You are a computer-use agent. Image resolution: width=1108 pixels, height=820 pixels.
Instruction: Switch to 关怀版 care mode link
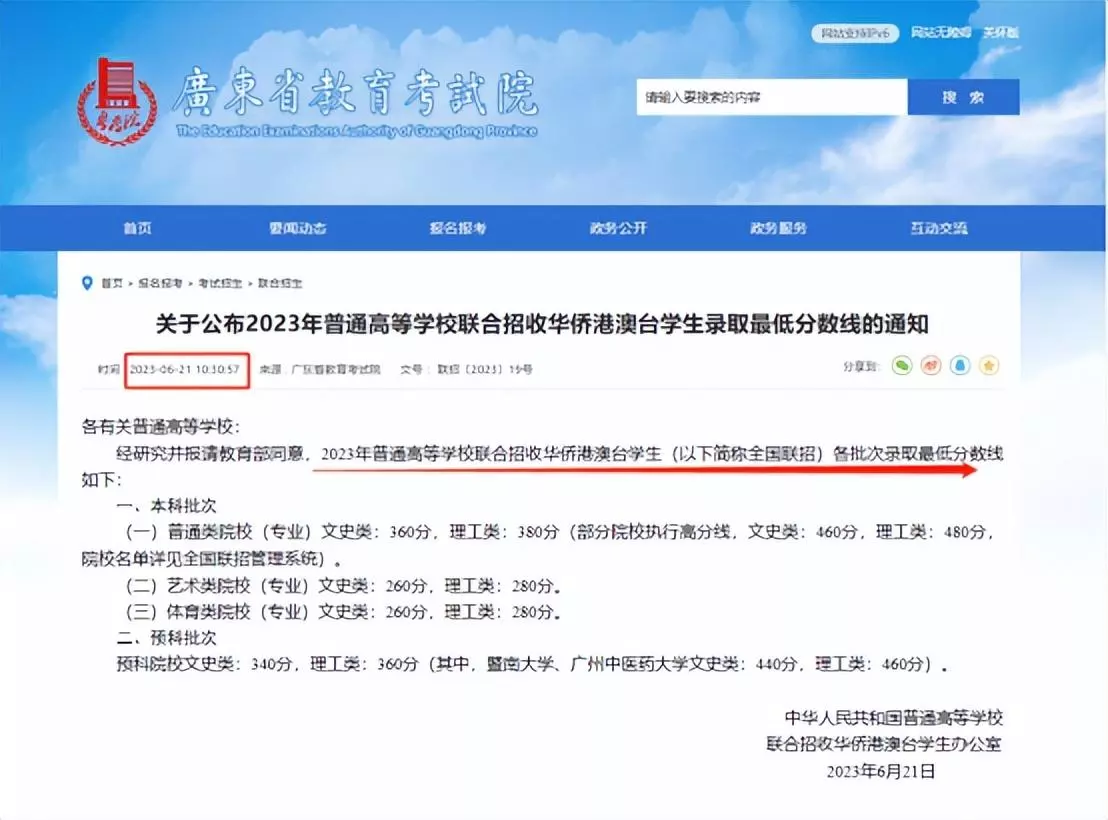[1001, 33]
